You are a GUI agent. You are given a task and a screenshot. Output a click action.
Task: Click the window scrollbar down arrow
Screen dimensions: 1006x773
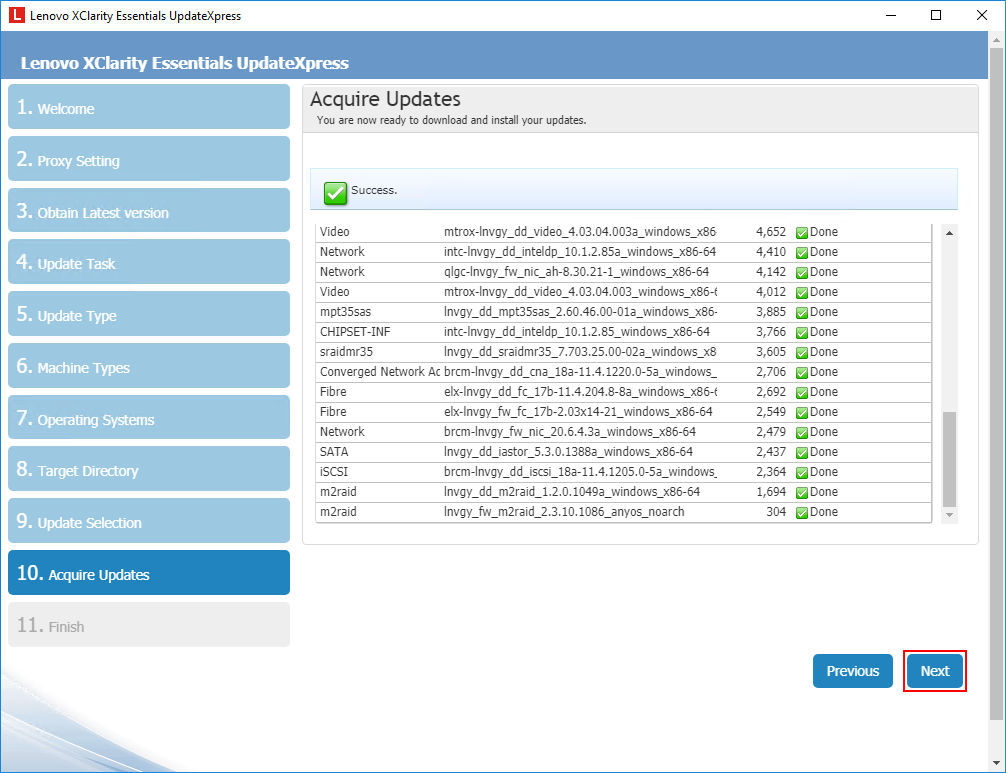click(996, 763)
